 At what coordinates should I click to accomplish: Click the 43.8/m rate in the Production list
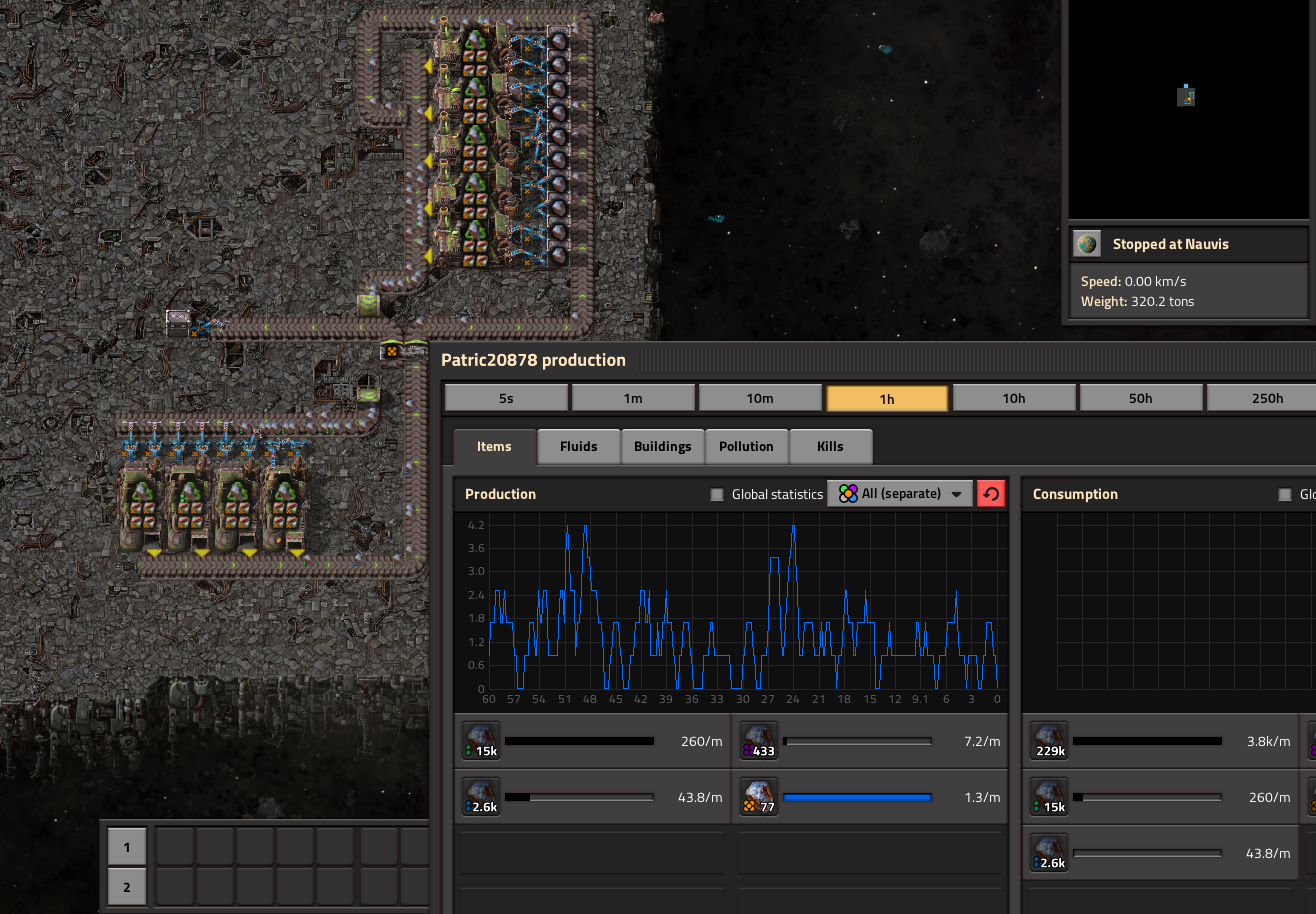pos(700,797)
